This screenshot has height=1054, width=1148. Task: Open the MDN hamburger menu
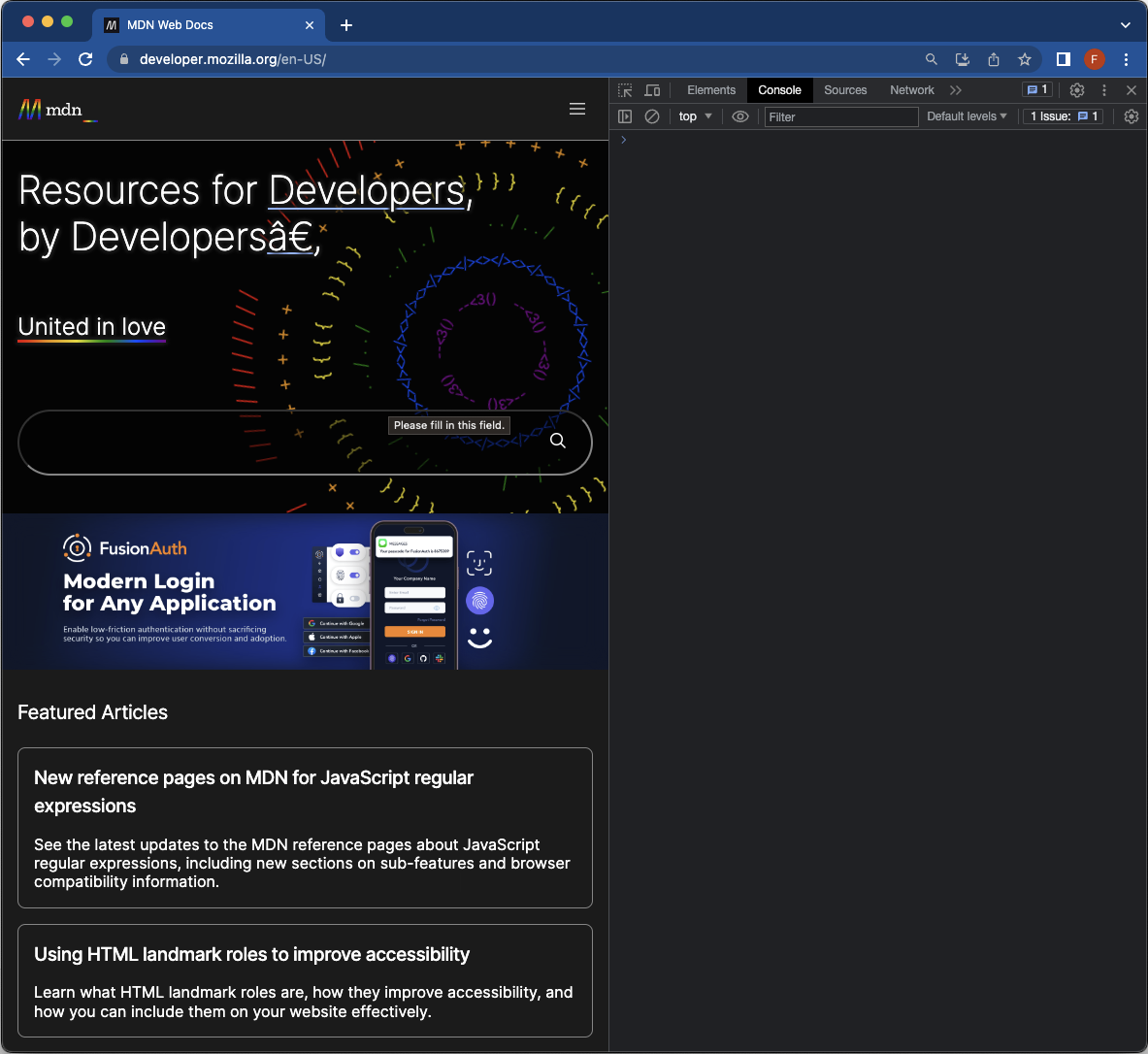577,109
